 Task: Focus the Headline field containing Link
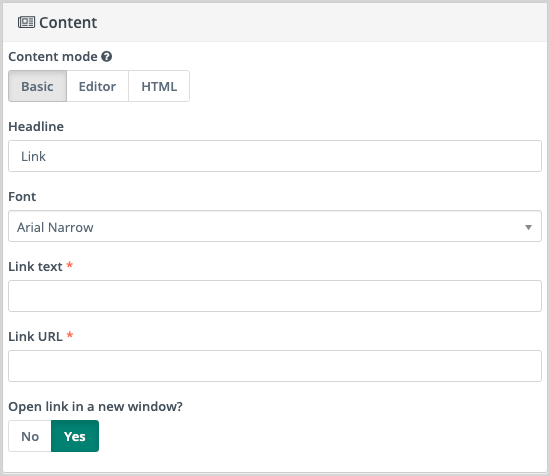(275, 156)
